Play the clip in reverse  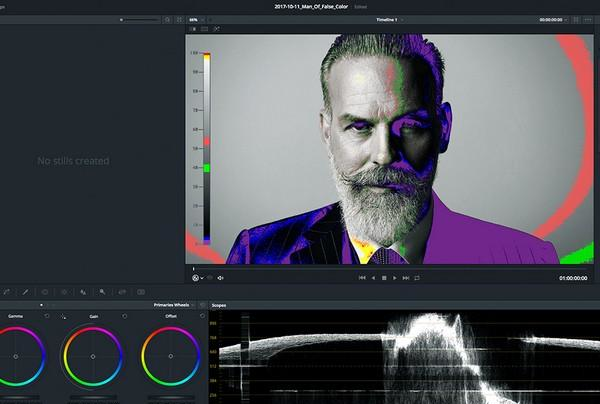(x=373, y=277)
